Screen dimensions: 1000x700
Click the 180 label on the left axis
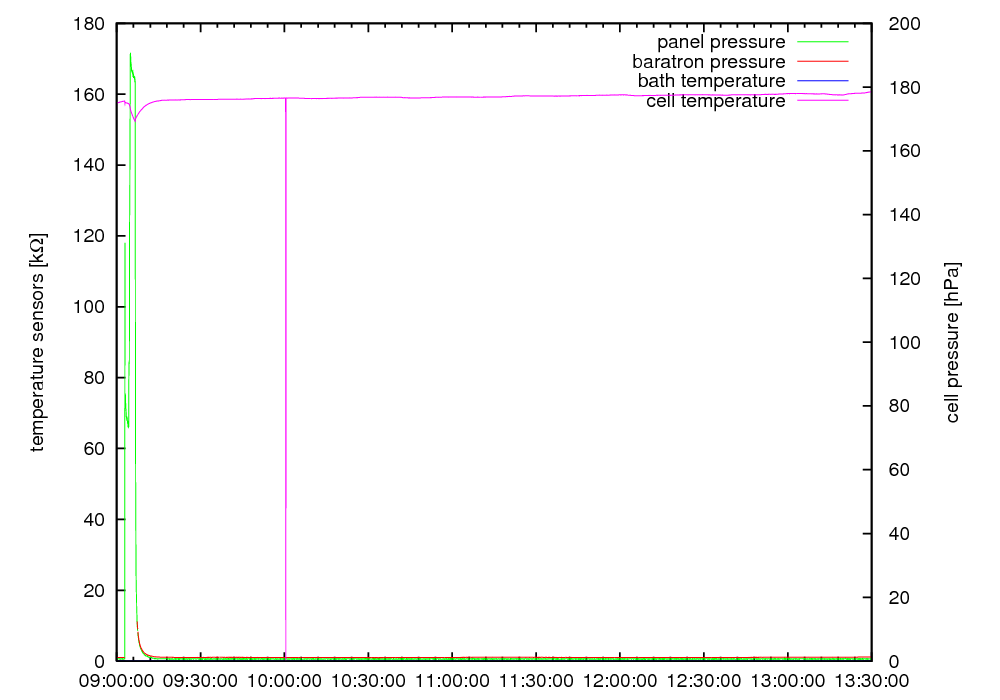[x=90, y=23]
